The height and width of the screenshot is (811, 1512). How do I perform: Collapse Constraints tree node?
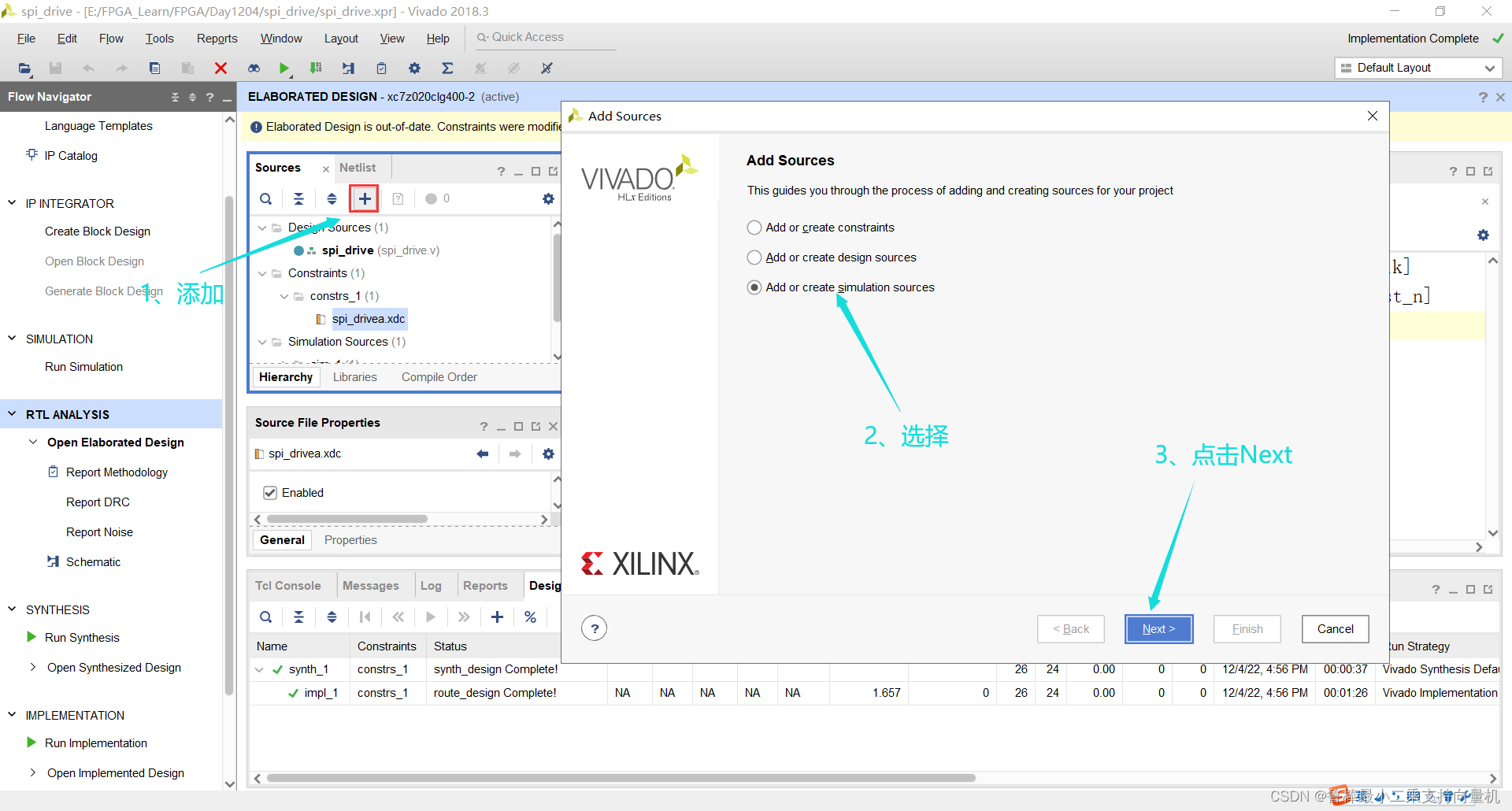(262, 273)
